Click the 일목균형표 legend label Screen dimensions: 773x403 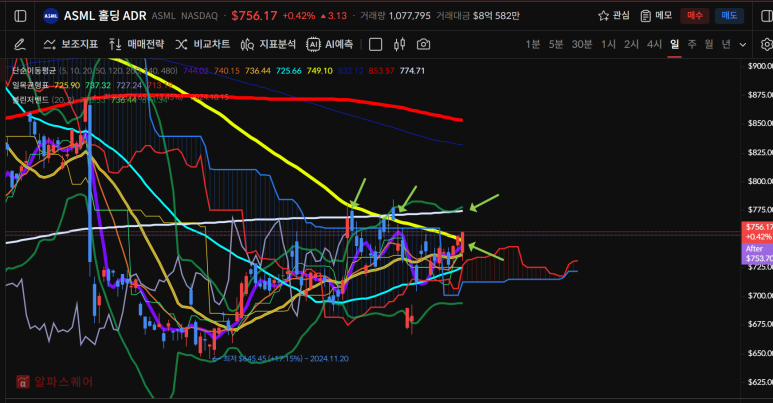point(31,85)
